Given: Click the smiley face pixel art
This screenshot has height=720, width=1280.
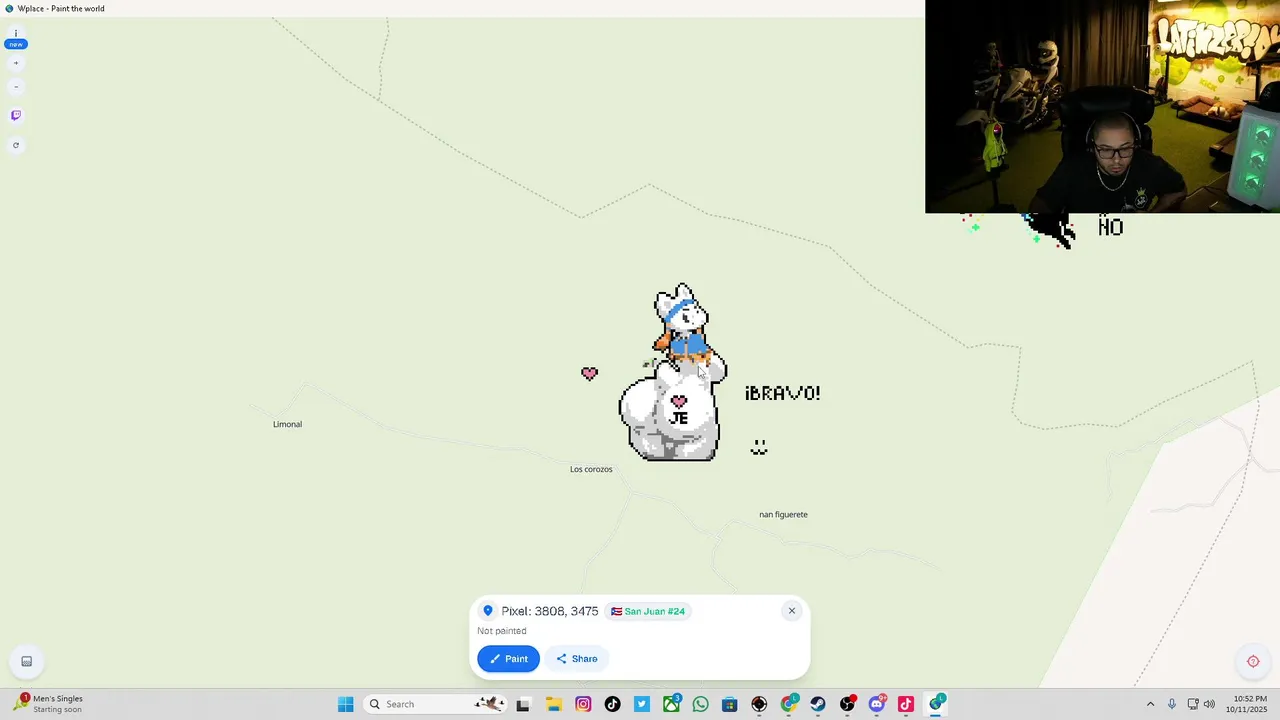Looking at the screenshot, I should (x=759, y=447).
